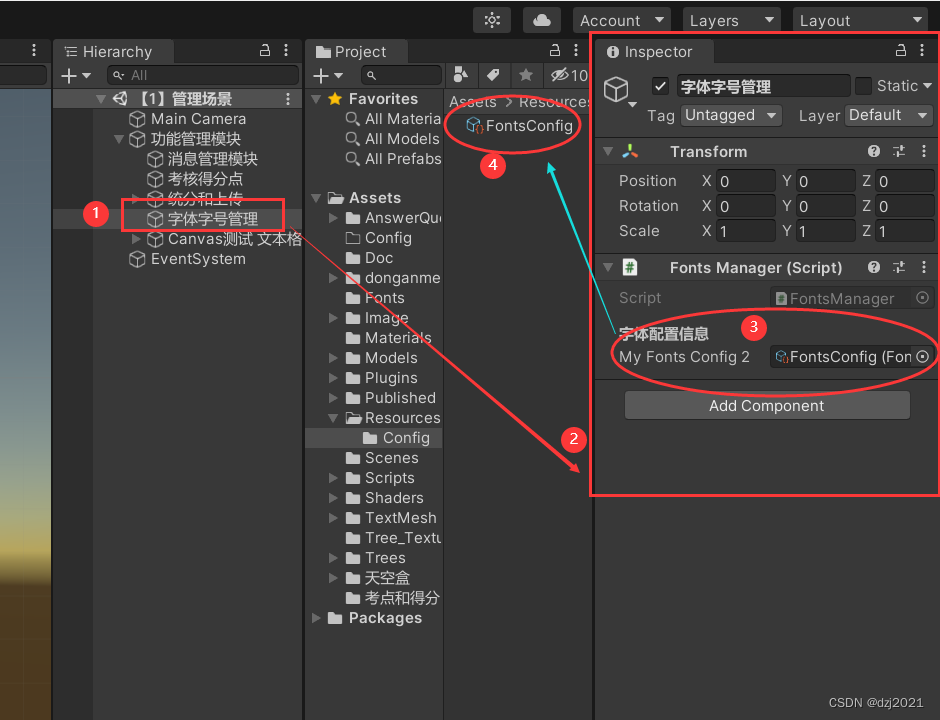Toggle the GameObject active checkbox
The image size is (940, 720).
pos(660,86)
